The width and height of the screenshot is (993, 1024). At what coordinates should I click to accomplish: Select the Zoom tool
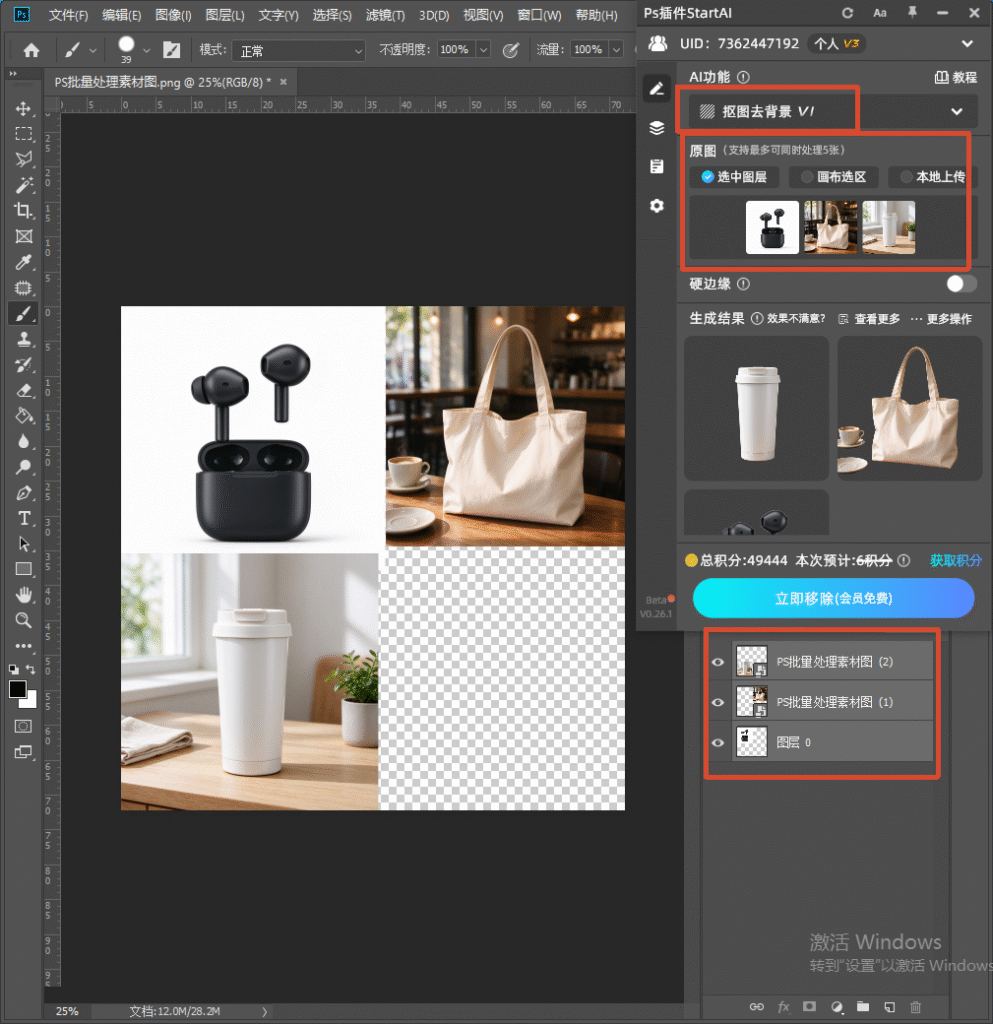point(24,620)
